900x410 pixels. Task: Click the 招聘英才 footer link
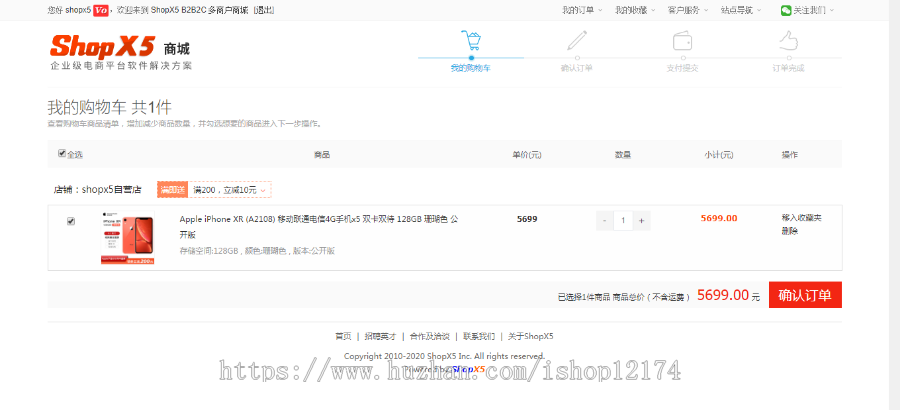(381, 336)
